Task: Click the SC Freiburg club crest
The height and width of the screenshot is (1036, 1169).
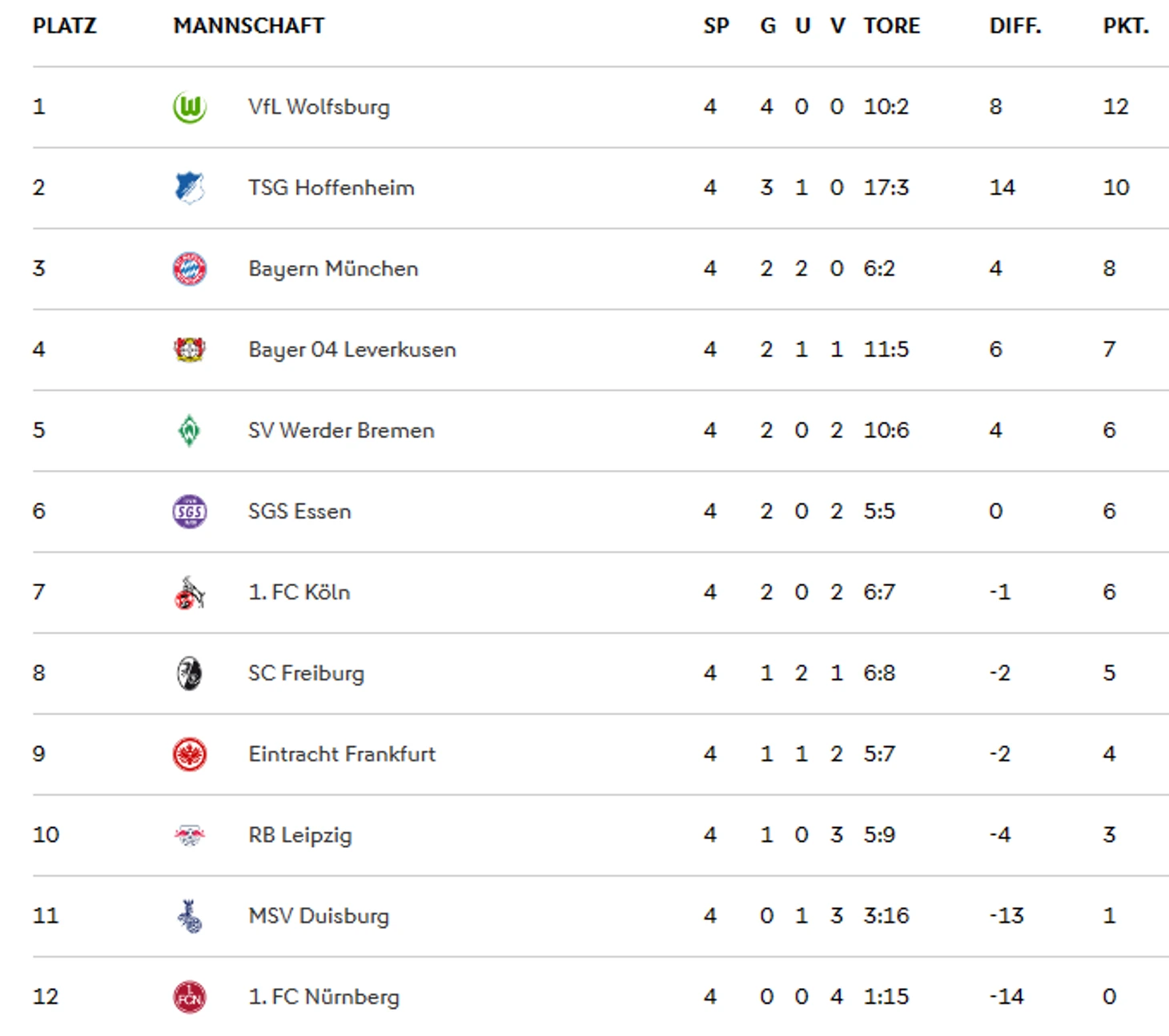Action: click(x=190, y=673)
